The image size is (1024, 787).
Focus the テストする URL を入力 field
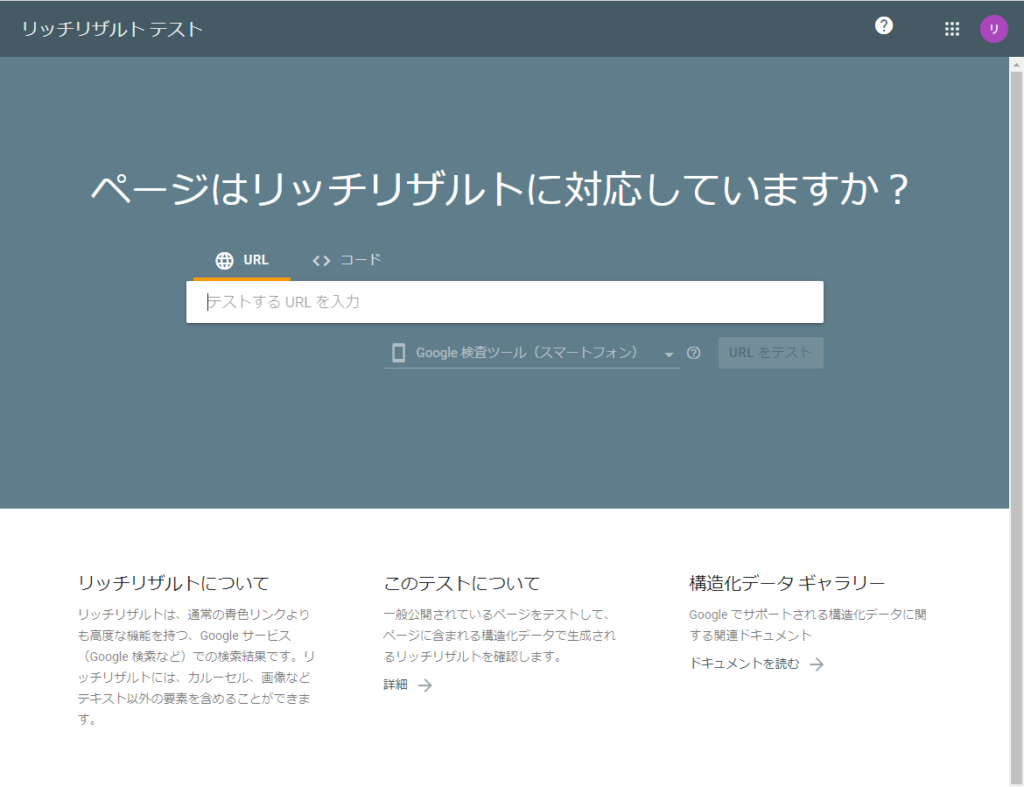(505, 302)
